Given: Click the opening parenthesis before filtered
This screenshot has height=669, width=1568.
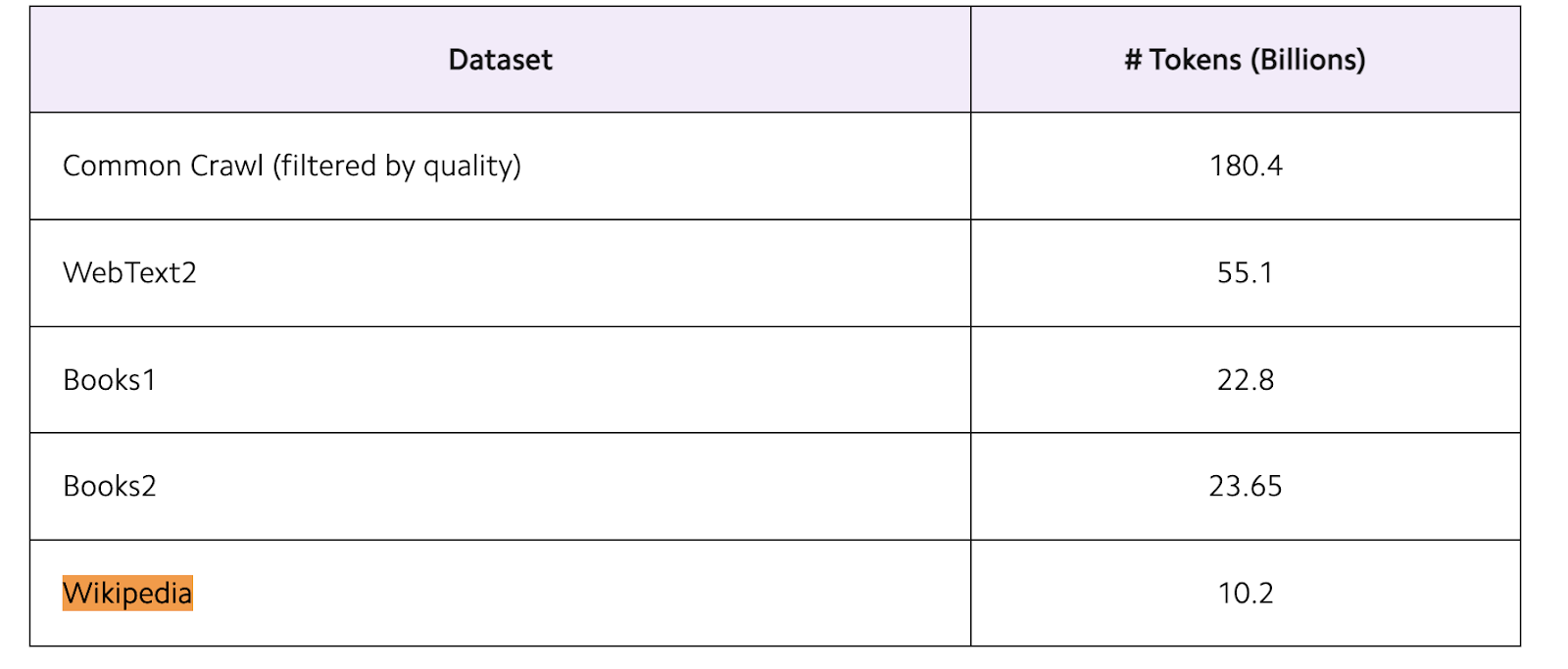Looking at the screenshot, I should click(x=276, y=166).
